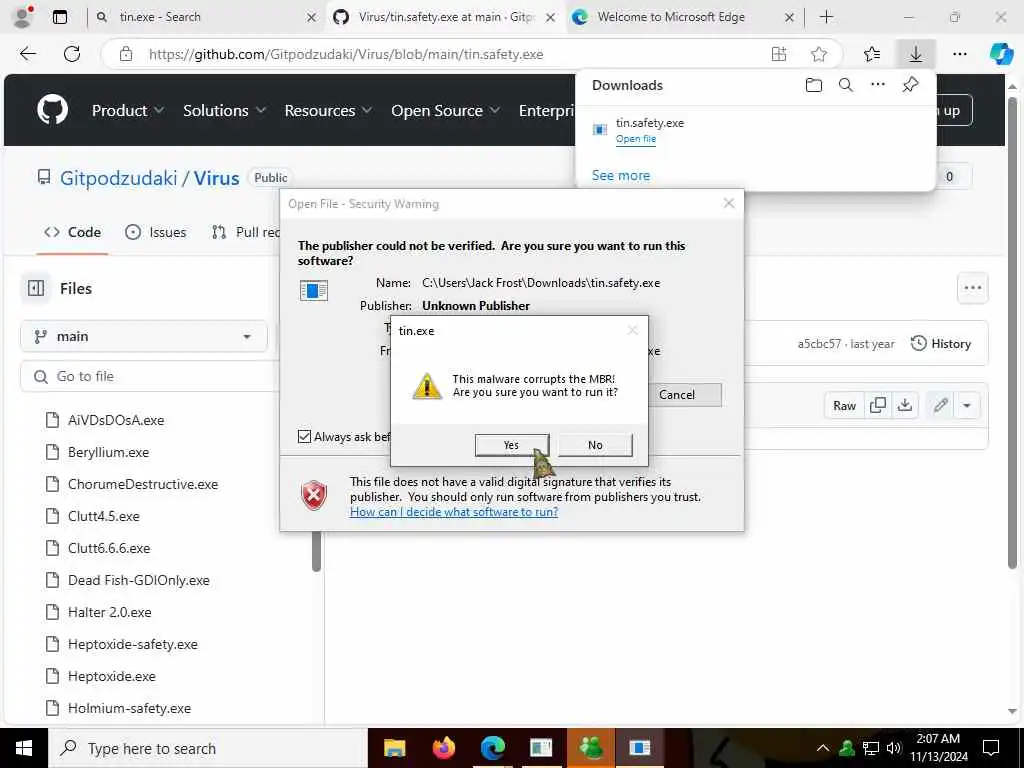
Task: Open Edge Settings and more menu
Action: [x=959, y=54]
